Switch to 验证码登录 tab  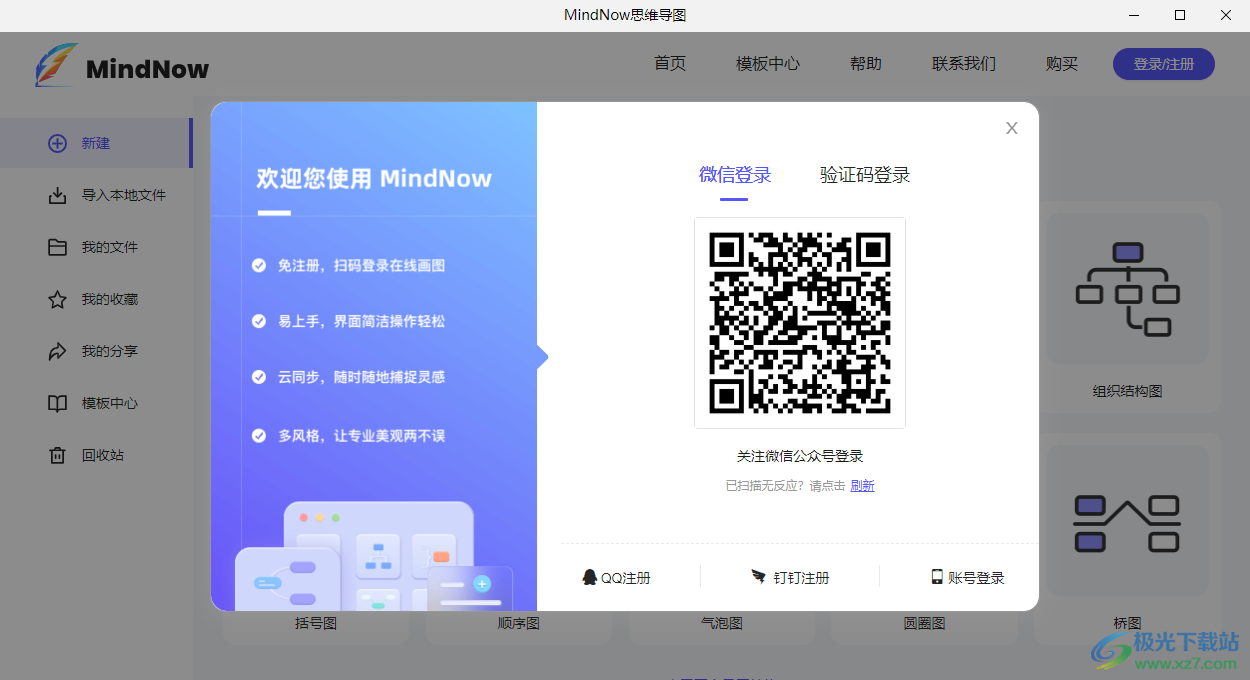click(x=865, y=175)
